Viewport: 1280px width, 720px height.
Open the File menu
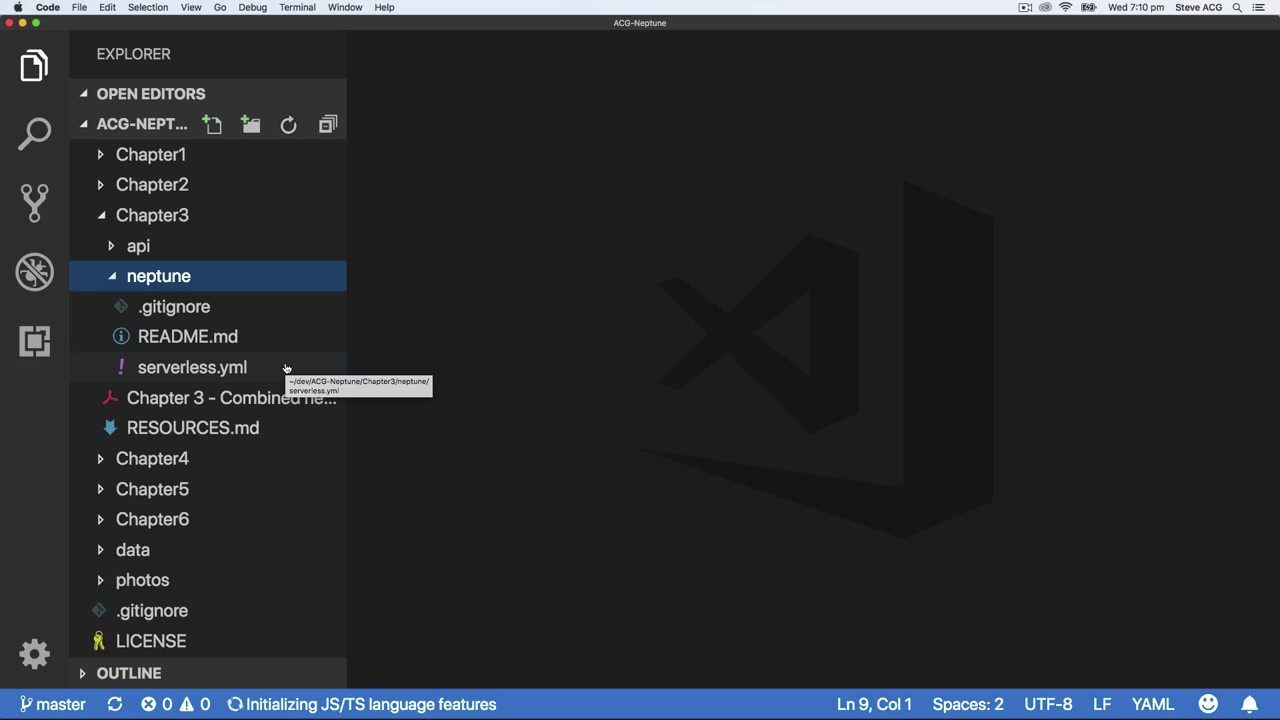tap(79, 7)
